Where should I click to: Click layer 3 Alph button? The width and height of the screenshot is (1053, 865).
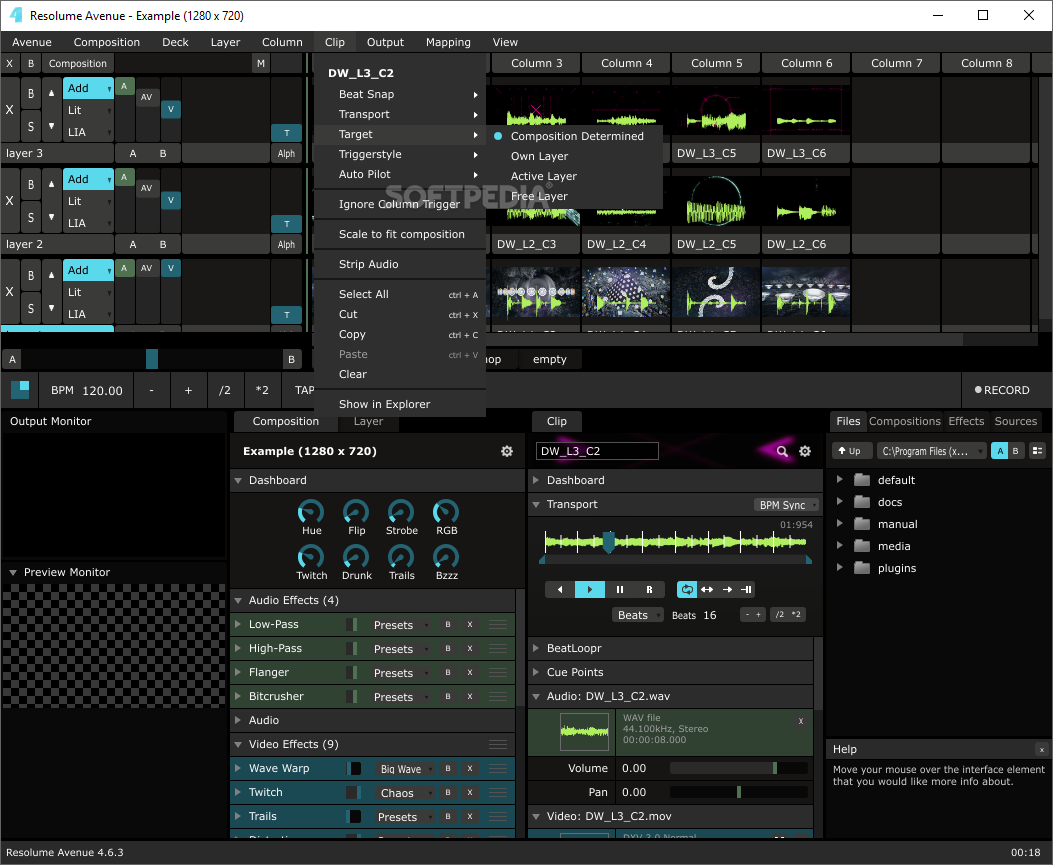(x=286, y=154)
